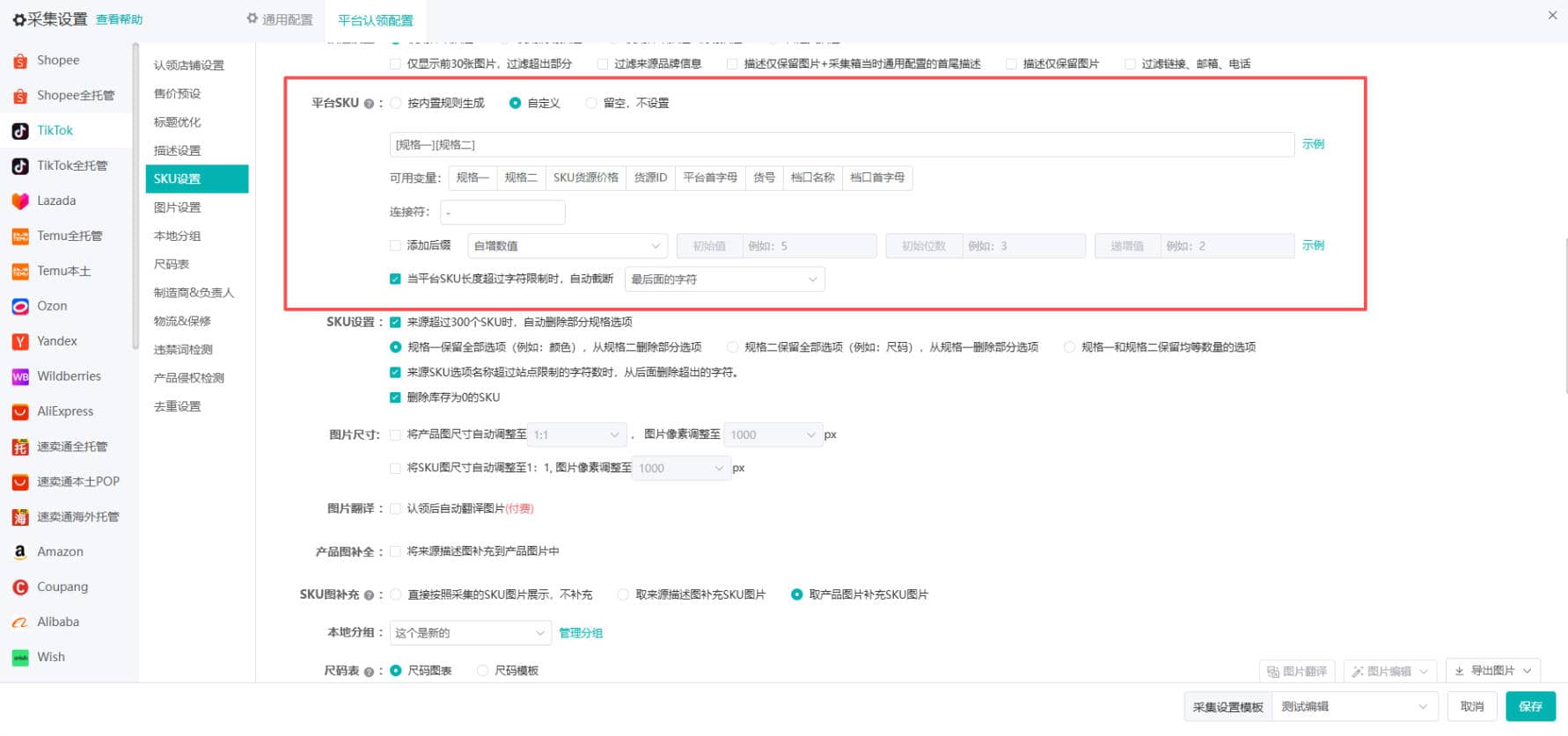This screenshot has width=1568, height=736.
Task: Open the AliExpress platform icon
Action: pyautogui.click(x=20, y=412)
